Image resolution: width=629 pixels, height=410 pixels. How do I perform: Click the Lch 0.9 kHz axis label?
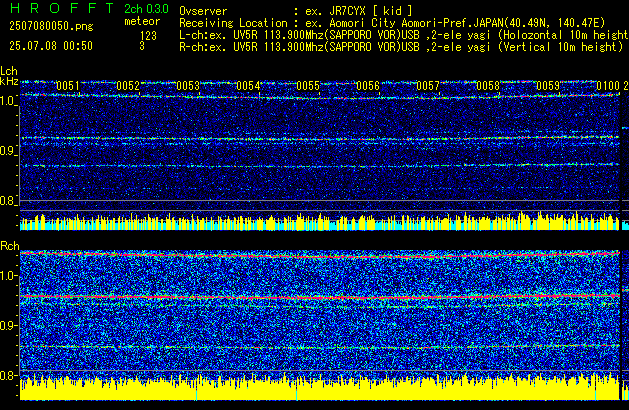click(7, 151)
